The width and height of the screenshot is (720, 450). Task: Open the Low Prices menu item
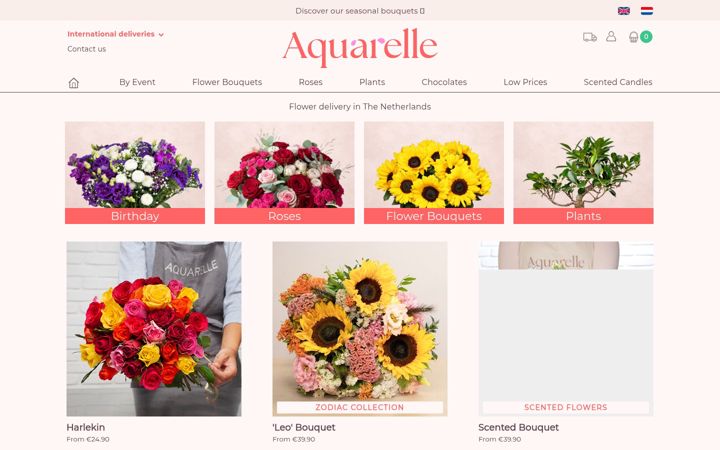coord(525,82)
